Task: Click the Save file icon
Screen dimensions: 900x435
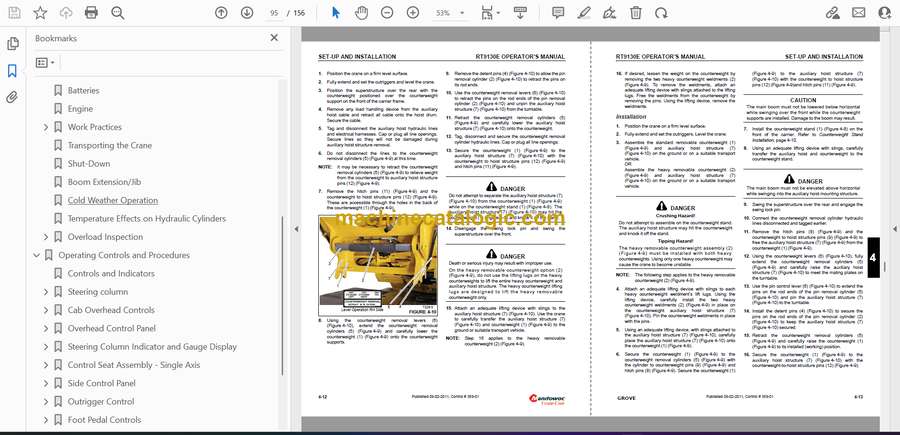Action: click(x=14, y=13)
